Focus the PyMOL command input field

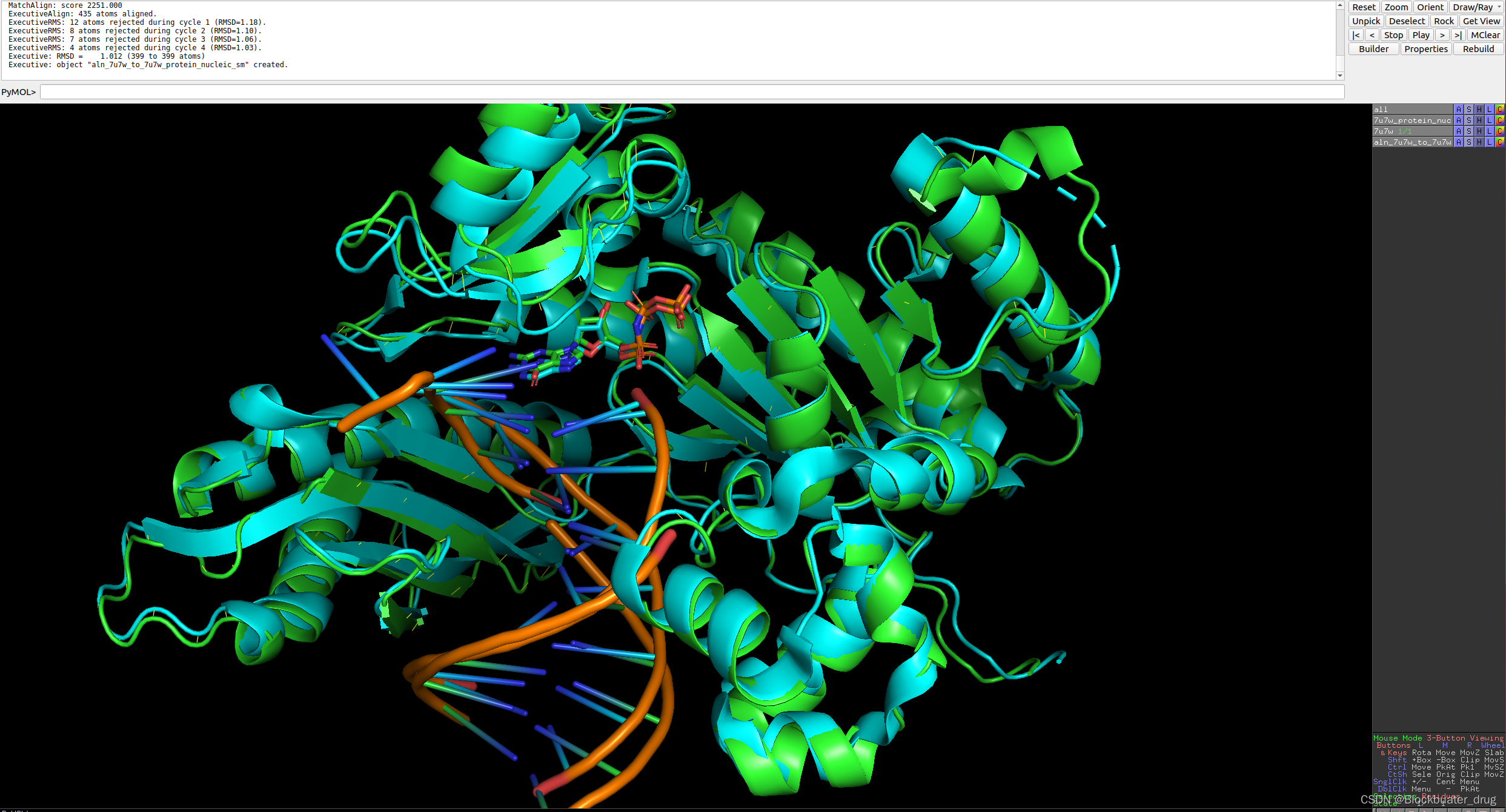tap(692, 92)
